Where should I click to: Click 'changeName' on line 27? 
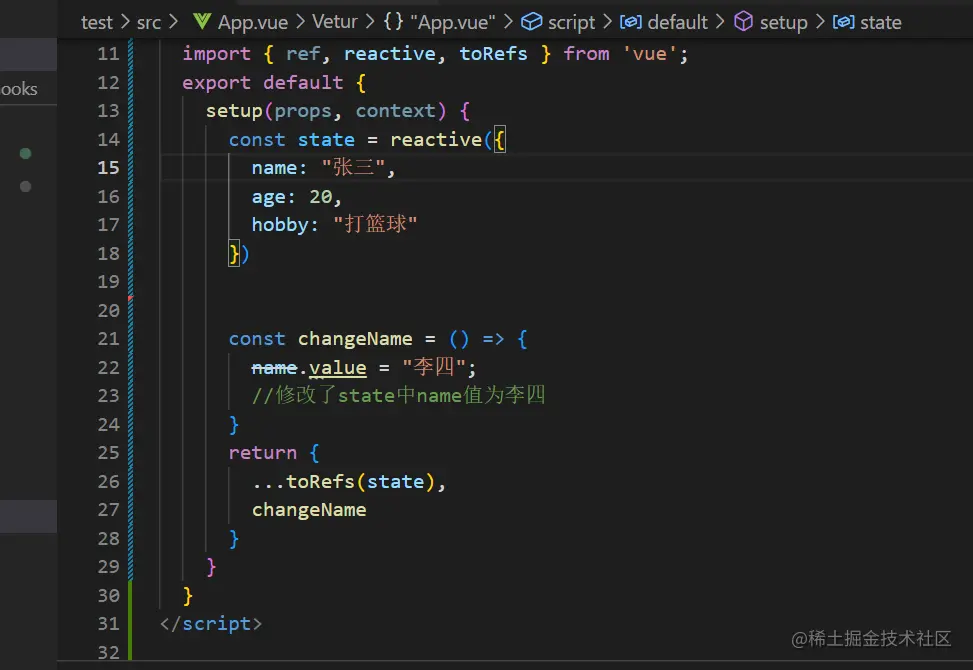pyautogui.click(x=309, y=511)
